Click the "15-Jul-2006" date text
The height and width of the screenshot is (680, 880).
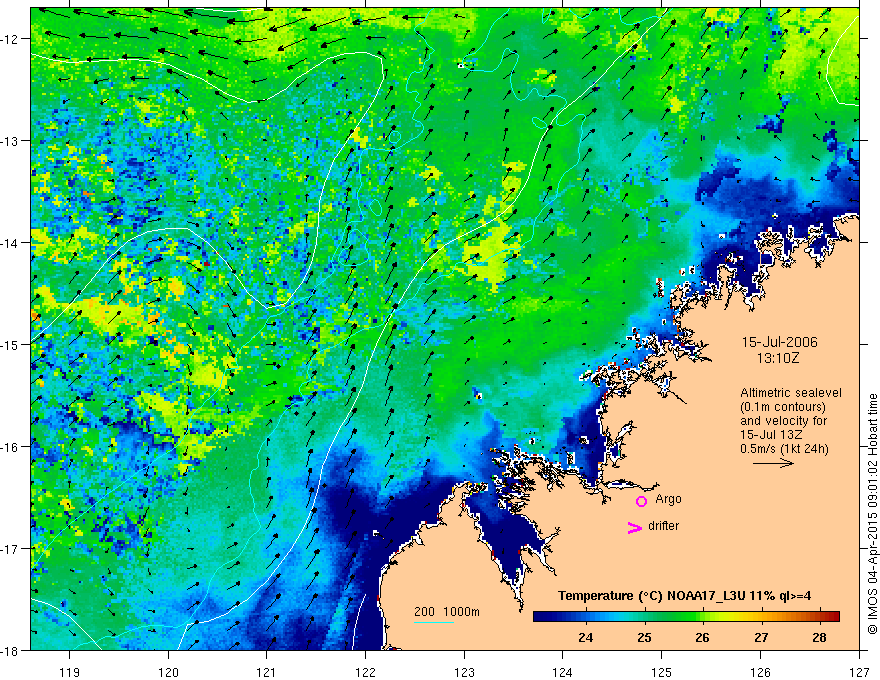[x=780, y=342]
